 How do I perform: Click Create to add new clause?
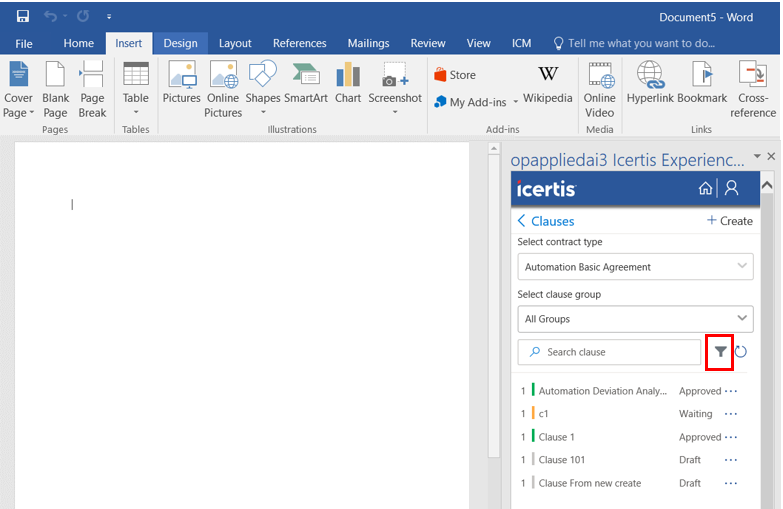click(x=729, y=221)
